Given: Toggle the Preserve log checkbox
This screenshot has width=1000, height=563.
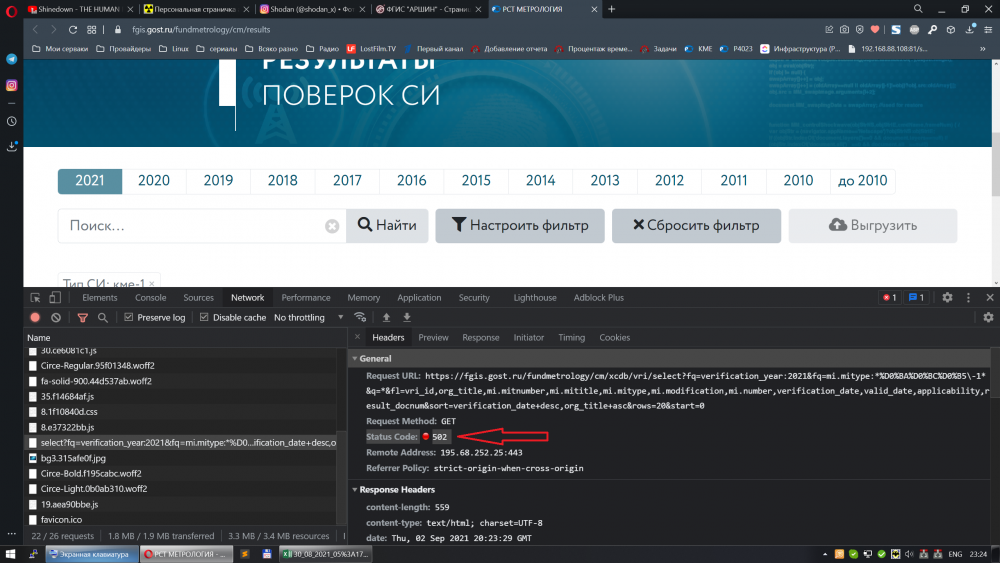Looking at the screenshot, I should (x=128, y=318).
